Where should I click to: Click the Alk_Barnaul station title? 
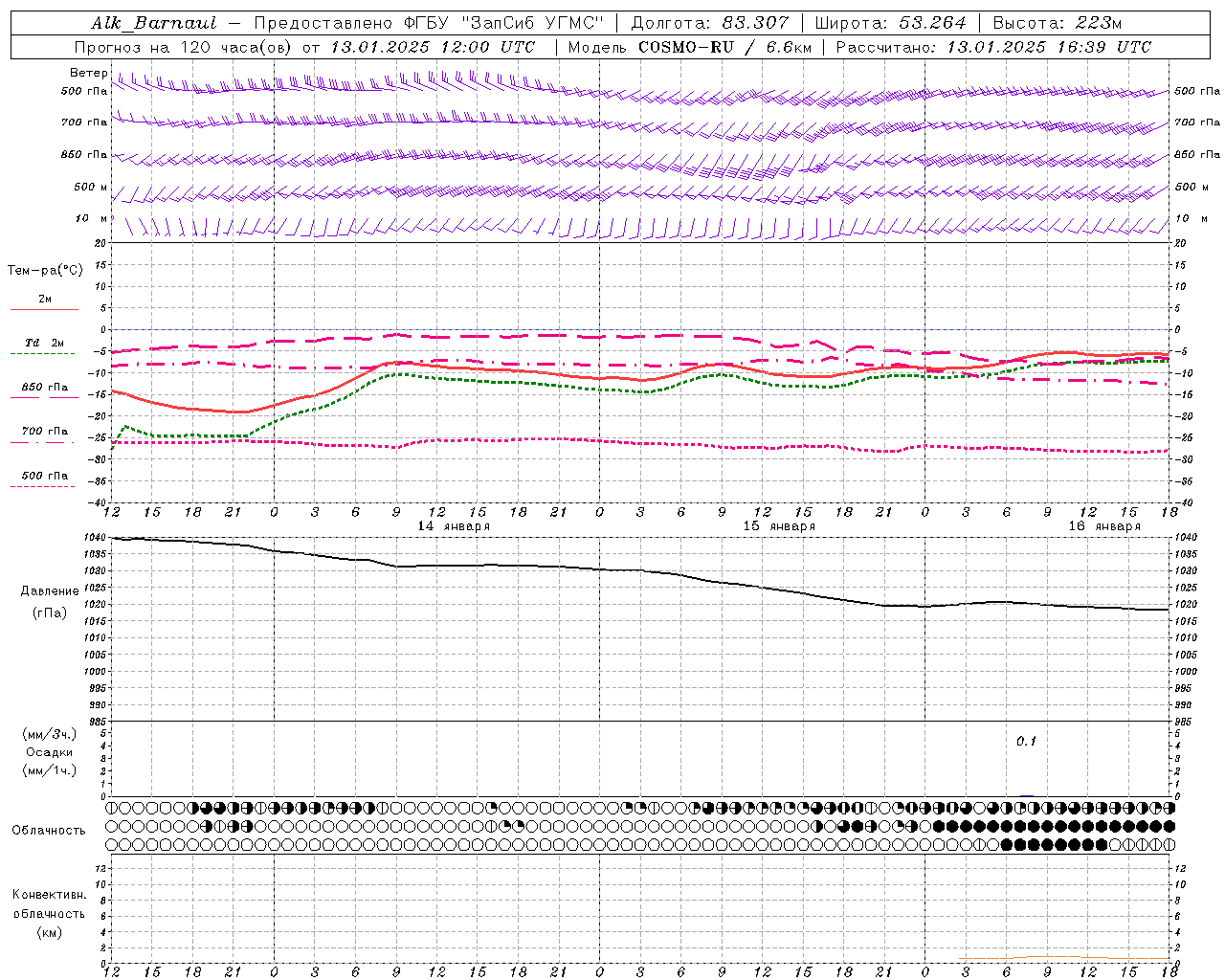154,23
